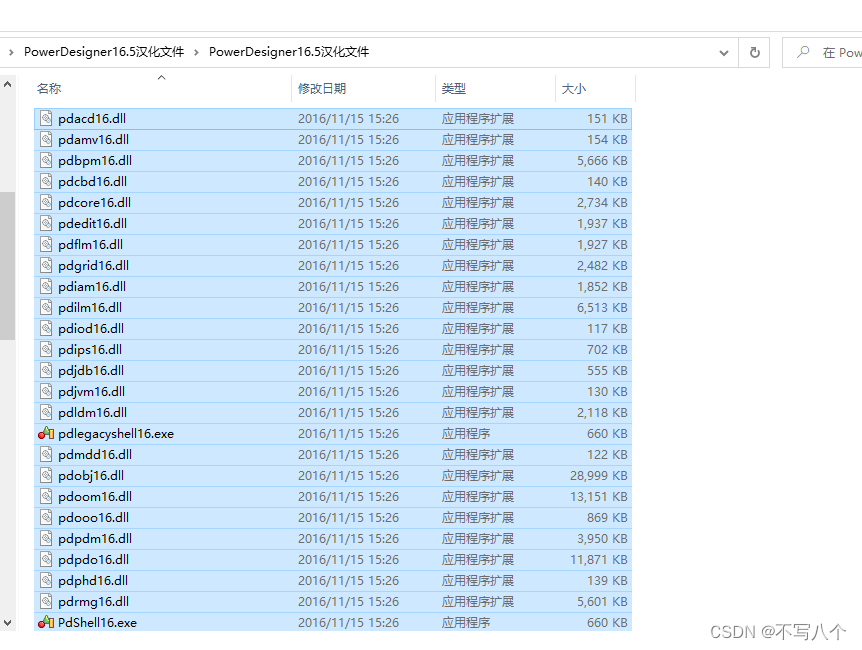This screenshot has height=650, width=862.
Task: Click the 702 KB size value
Action: 607,349
